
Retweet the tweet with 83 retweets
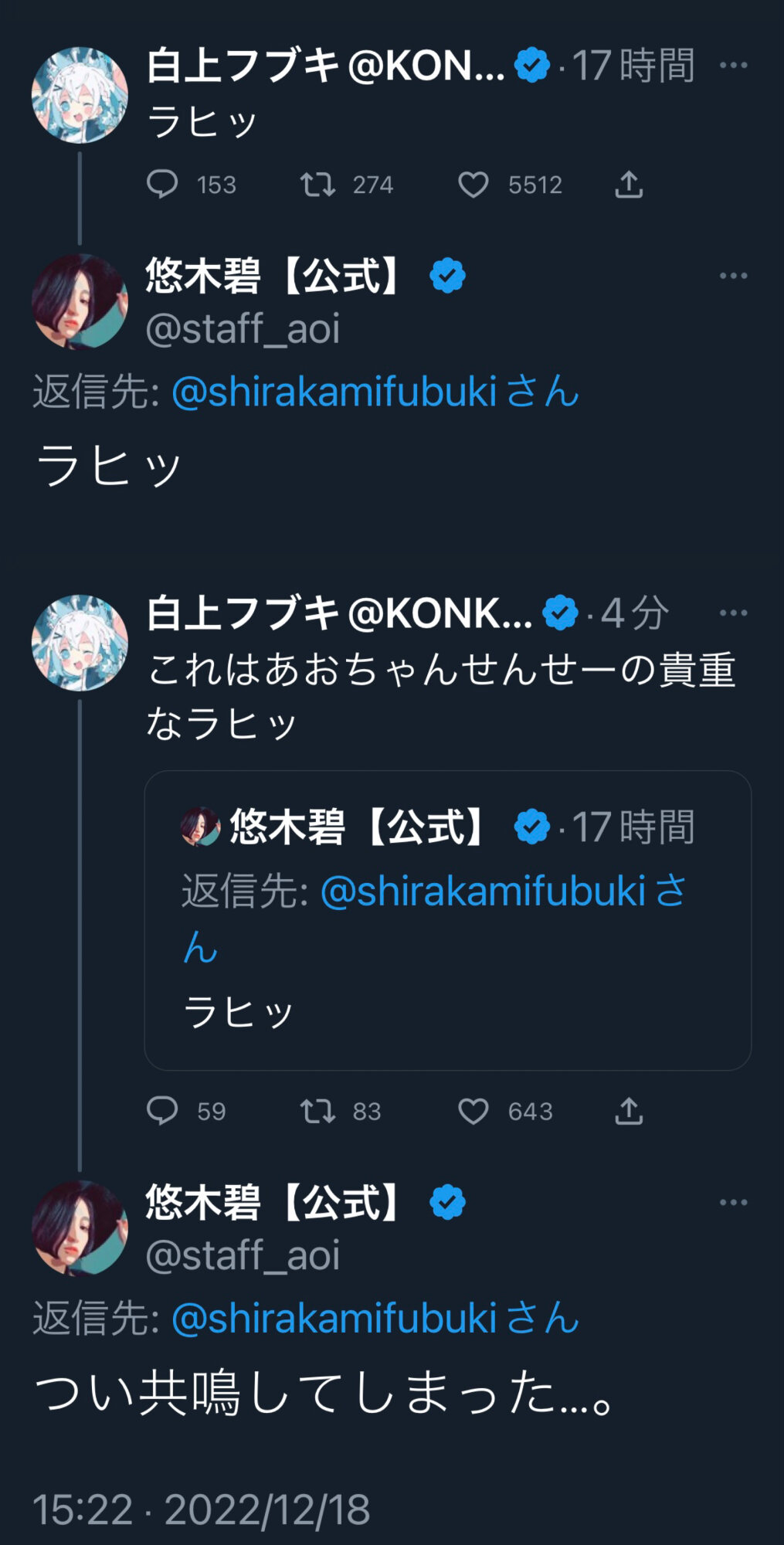click(x=317, y=1111)
